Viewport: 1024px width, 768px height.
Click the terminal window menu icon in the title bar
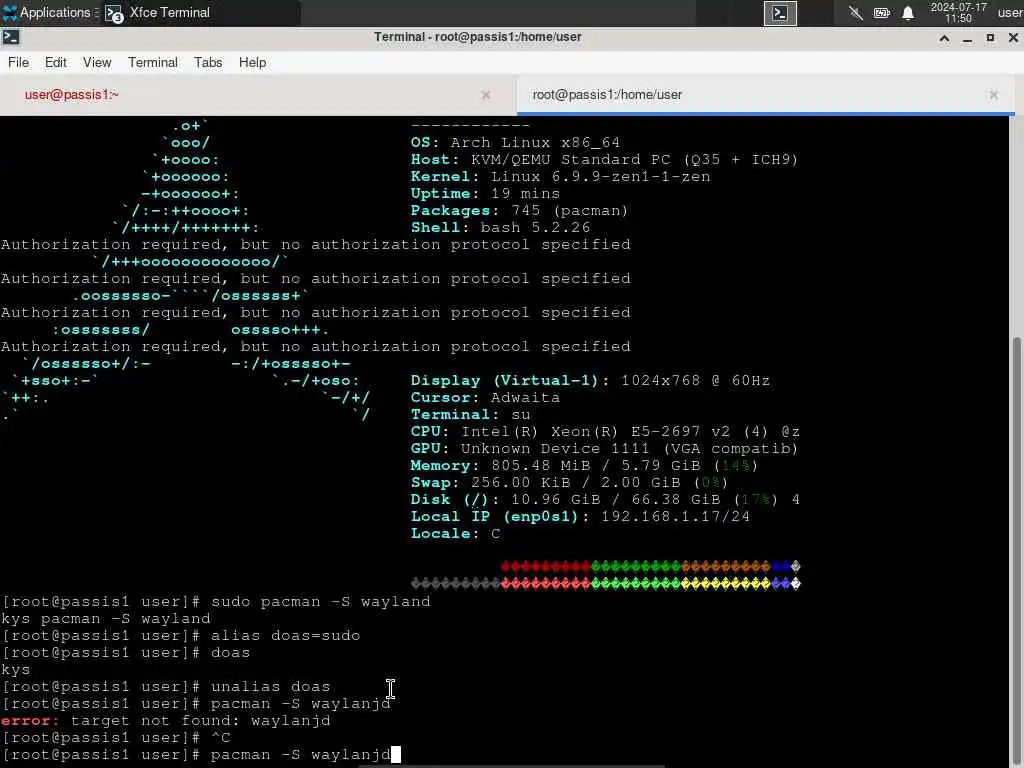point(11,37)
